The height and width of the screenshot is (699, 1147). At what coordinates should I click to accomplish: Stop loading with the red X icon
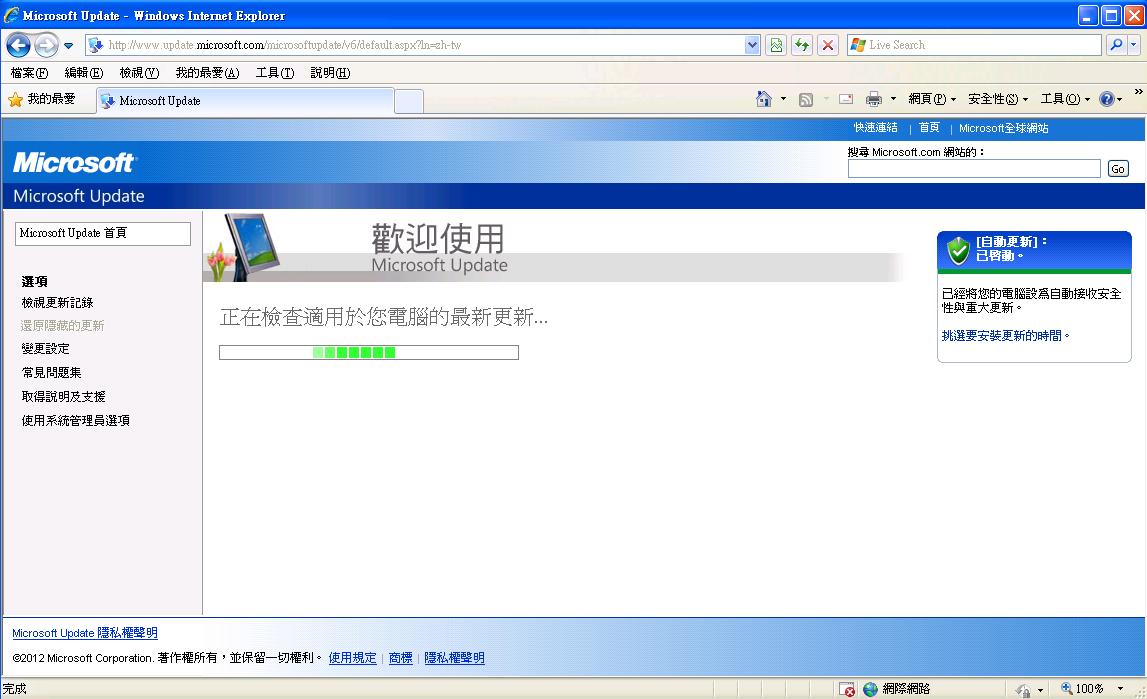pyautogui.click(x=827, y=45)
